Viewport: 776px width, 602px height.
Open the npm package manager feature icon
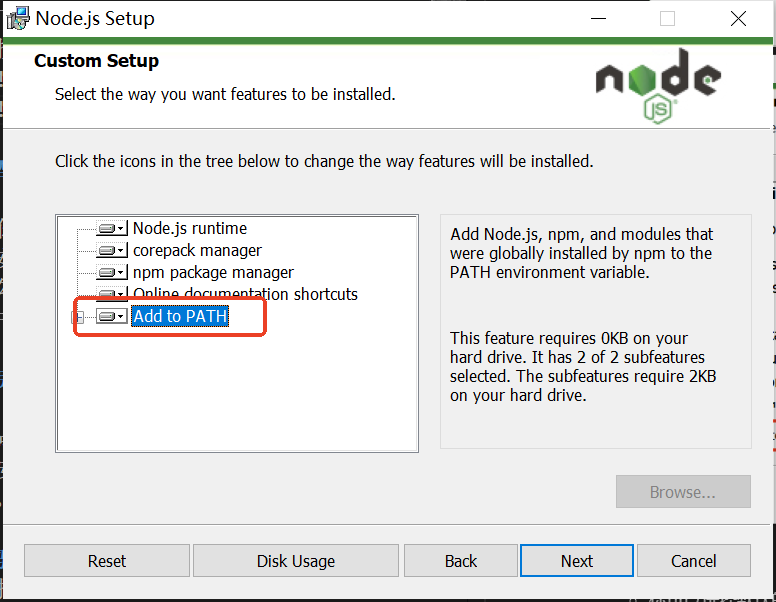click(111, 272)
